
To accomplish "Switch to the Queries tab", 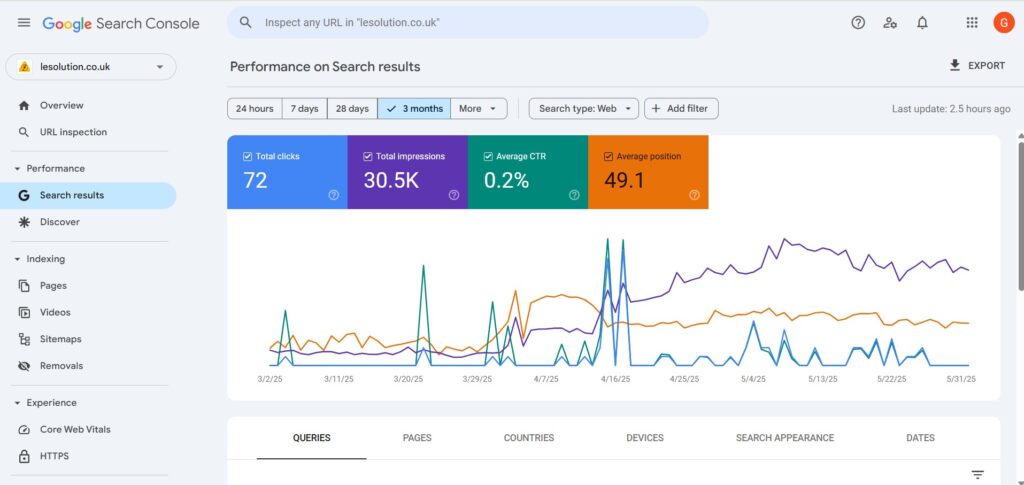I will pos(312,438).
